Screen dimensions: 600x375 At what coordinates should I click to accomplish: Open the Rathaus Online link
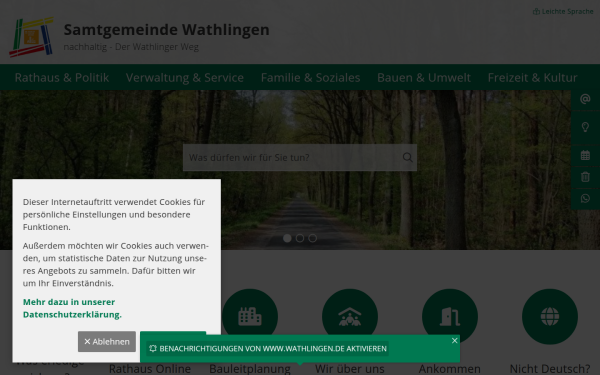[x=150, y=369]
